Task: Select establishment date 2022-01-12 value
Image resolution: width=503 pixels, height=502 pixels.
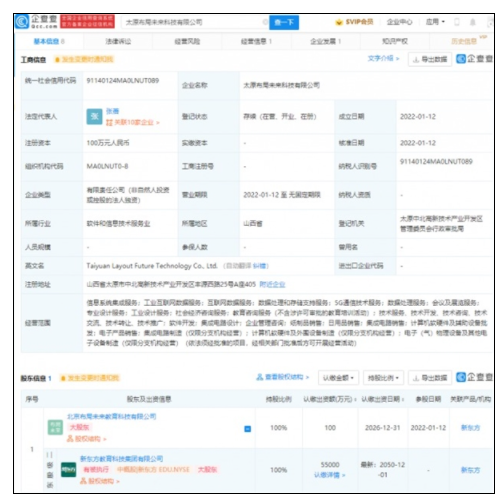Action: click(418, 116)
